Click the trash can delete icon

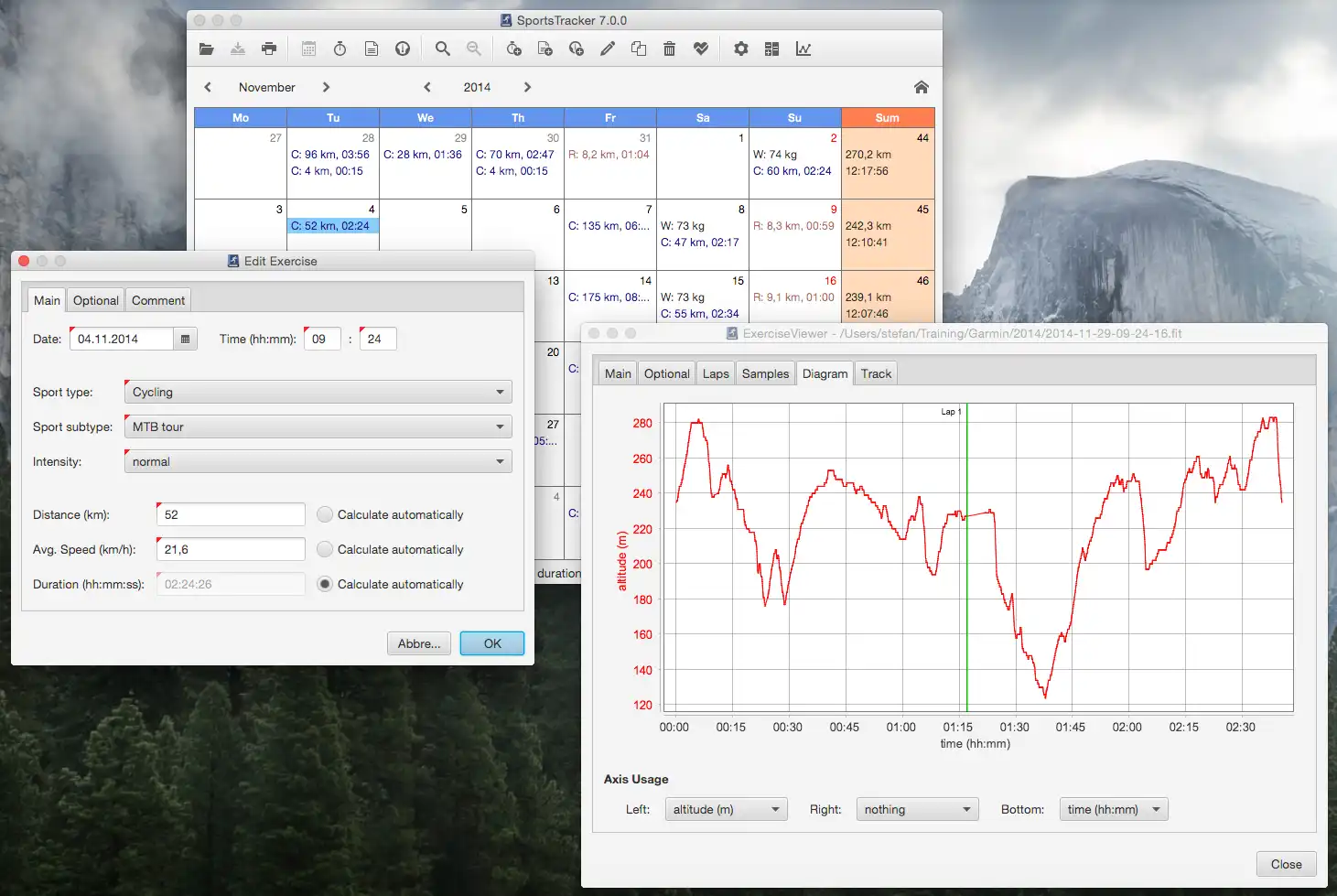tap(670, 49)
